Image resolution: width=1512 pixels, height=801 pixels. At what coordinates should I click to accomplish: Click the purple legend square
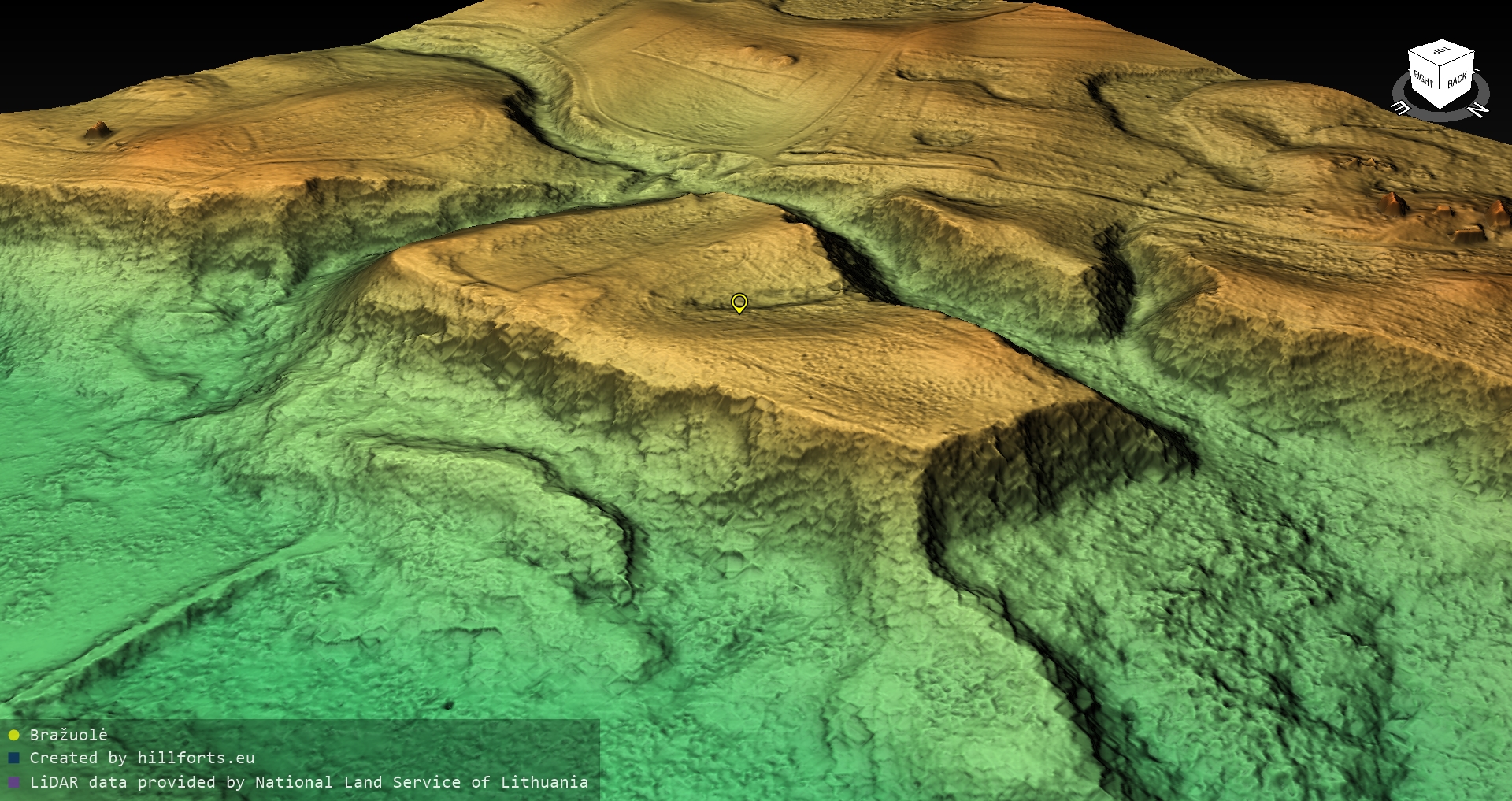click(x=13, y=782)
